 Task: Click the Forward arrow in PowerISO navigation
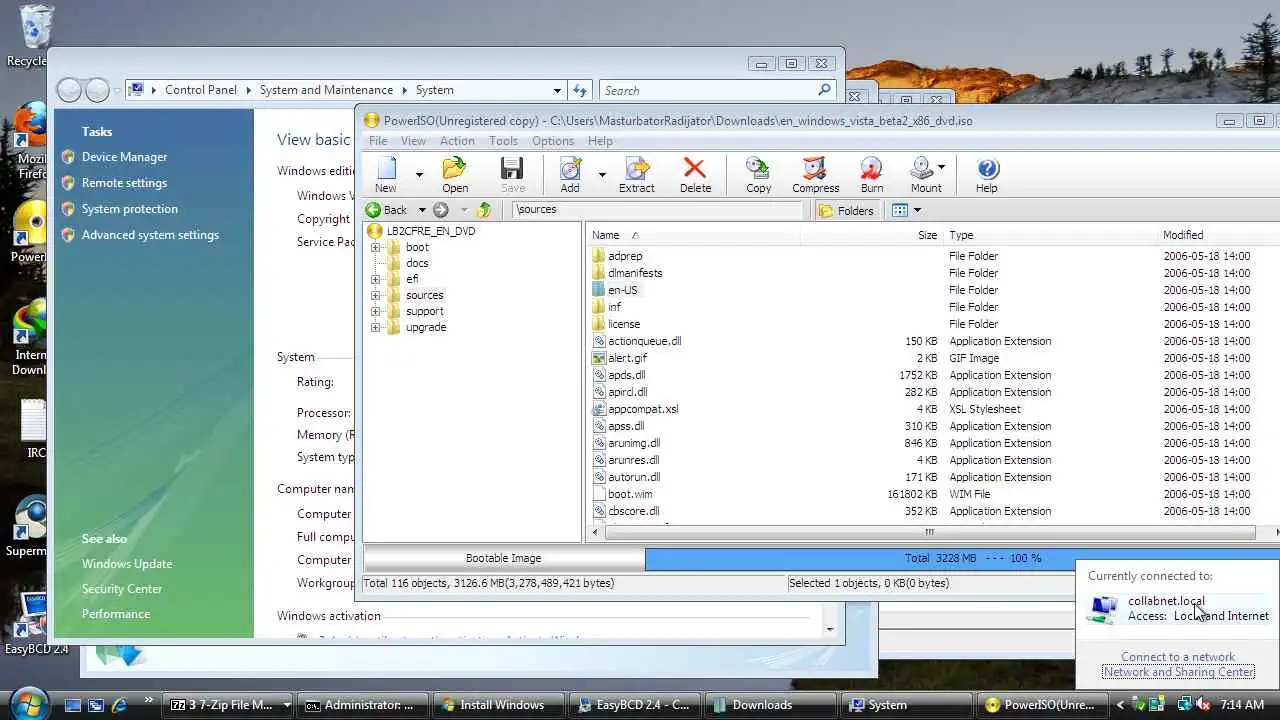(440, 210)
